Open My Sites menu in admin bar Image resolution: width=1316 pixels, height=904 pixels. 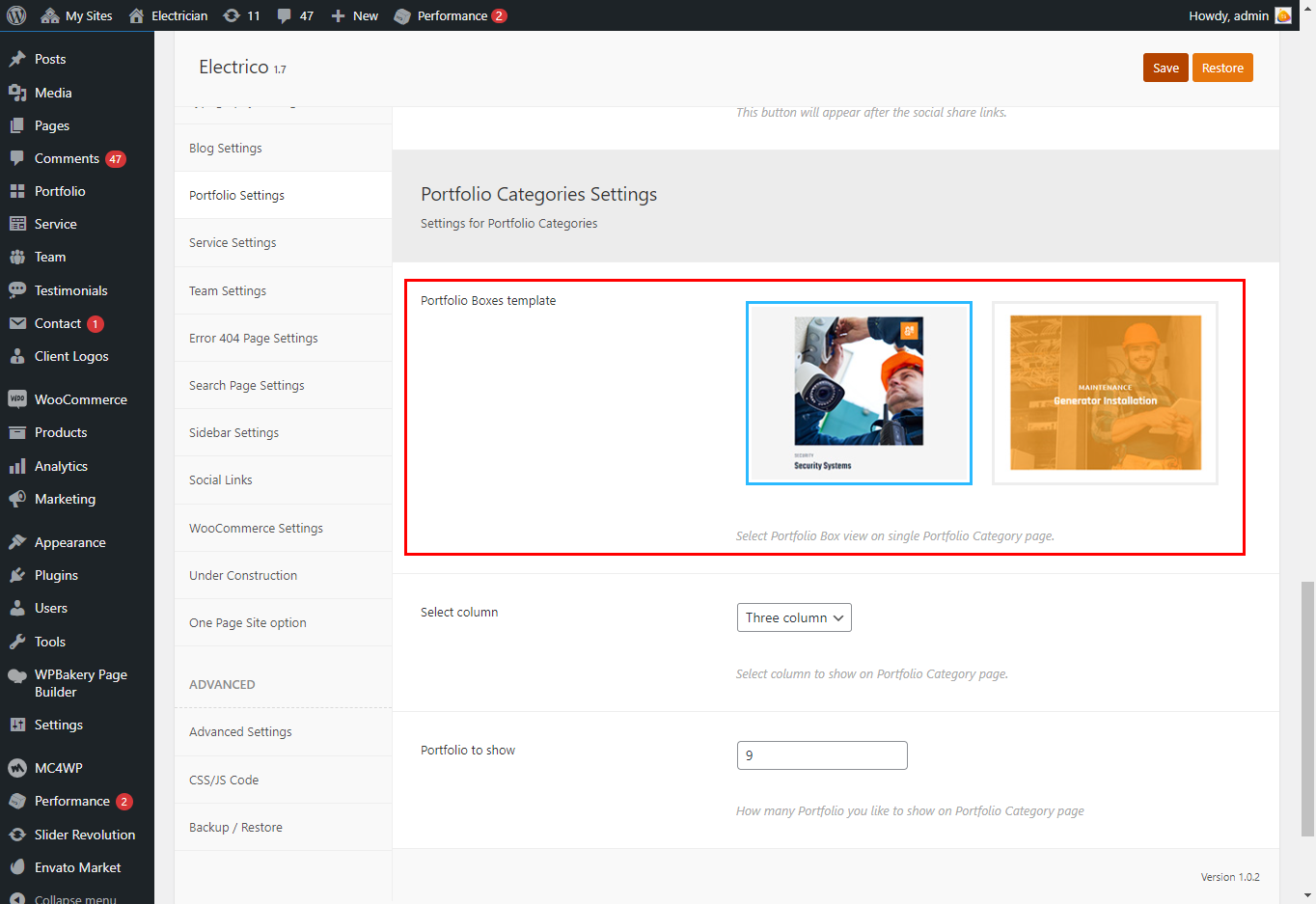click(77, 15)
